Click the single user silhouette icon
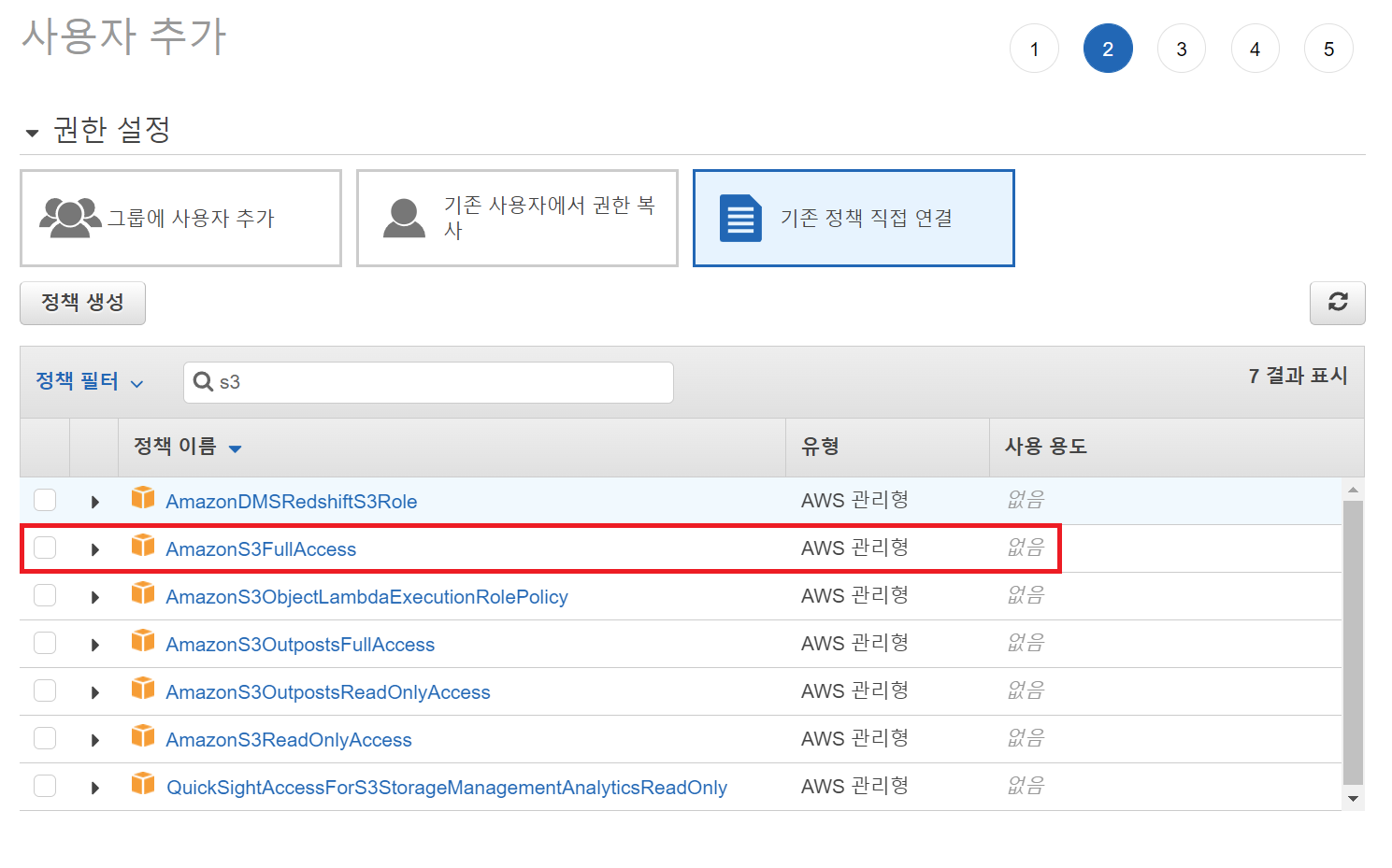 click(x=404, y=218)
